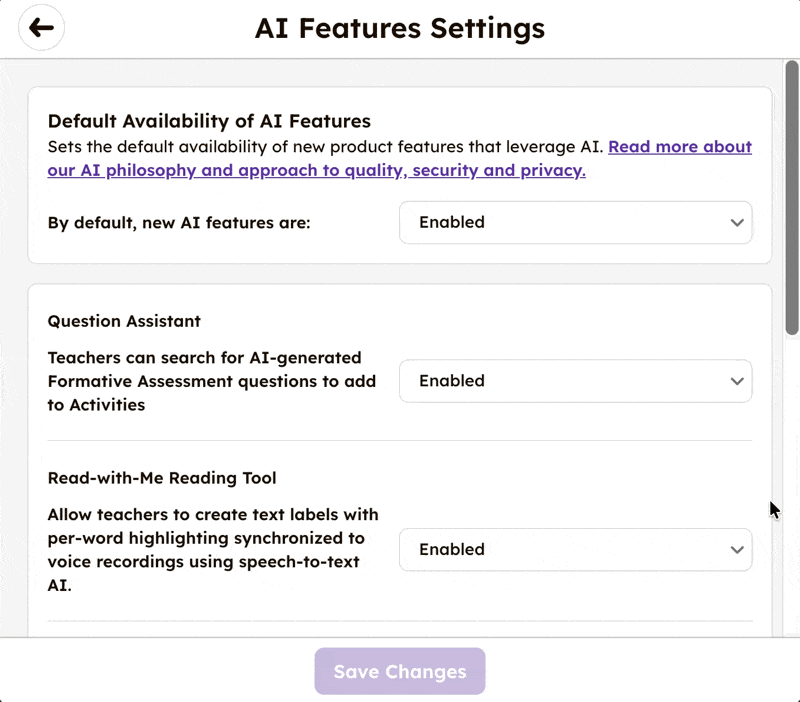This screenshot has height=702, width=800.
Task: Open the Read-with-Me Reading Tool dropdown
Action: click(576, 549)
